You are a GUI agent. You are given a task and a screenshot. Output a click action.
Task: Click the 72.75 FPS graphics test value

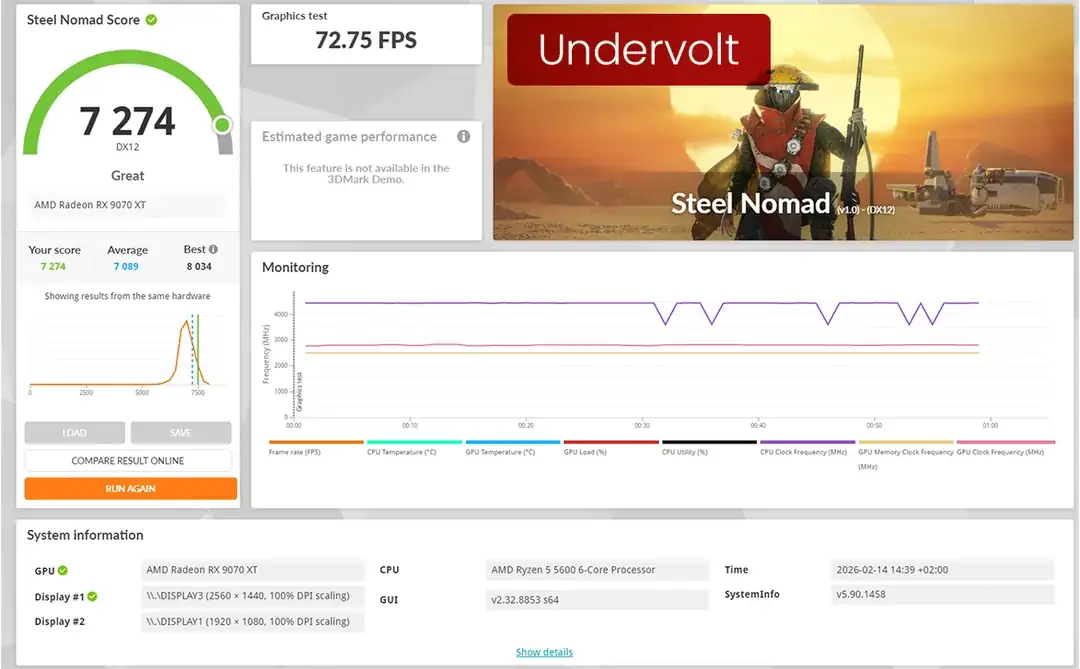(366, 40)
